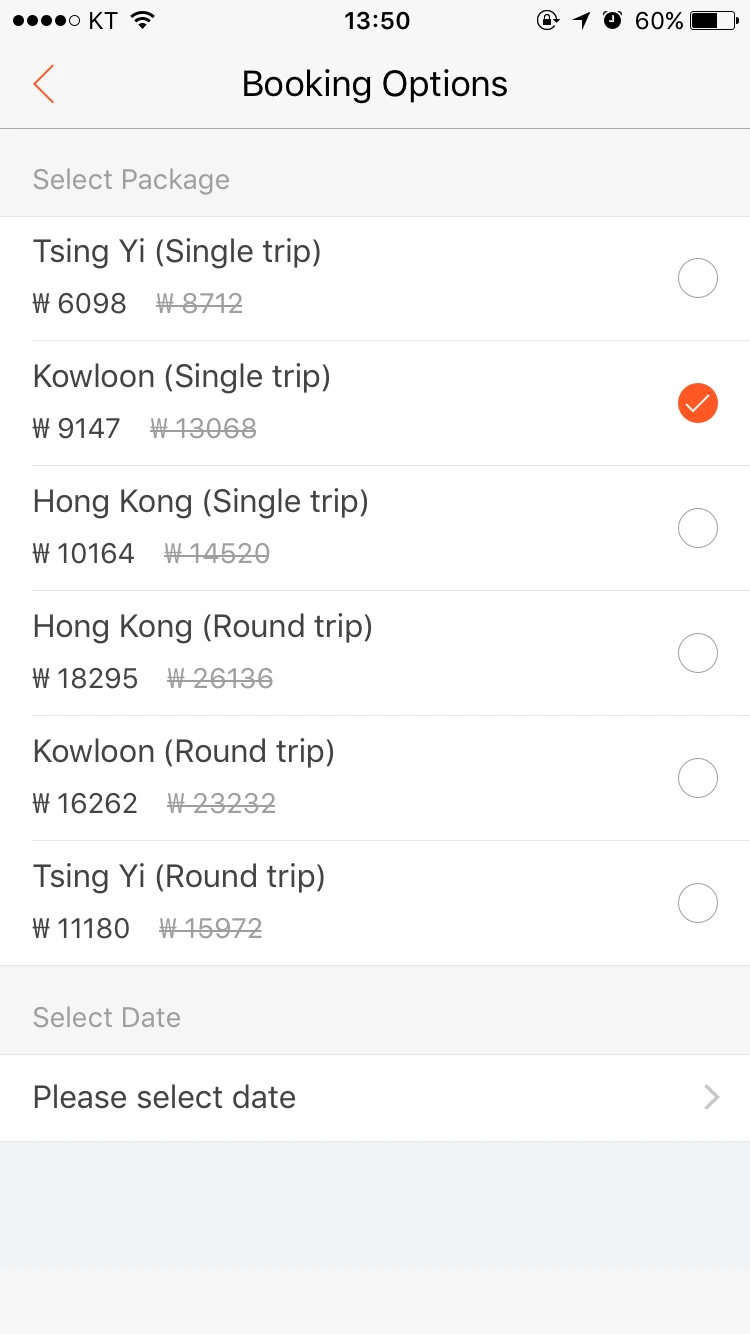Go back using the orange arrow
750x1334 pixels.
43,84
